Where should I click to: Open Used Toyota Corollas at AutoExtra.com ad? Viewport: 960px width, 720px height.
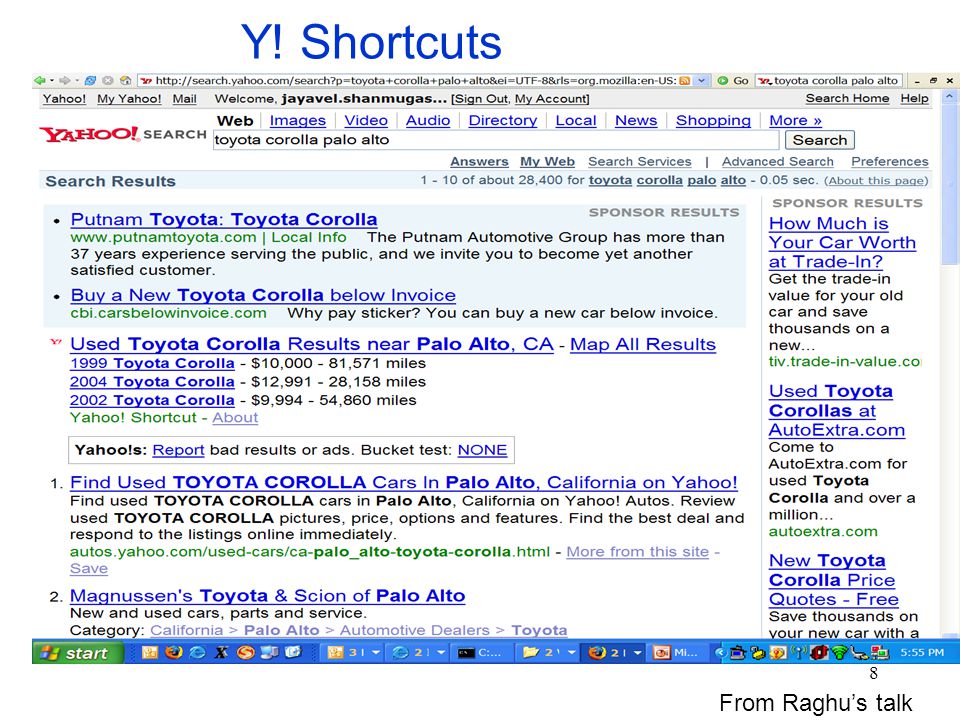coord(837,410)
